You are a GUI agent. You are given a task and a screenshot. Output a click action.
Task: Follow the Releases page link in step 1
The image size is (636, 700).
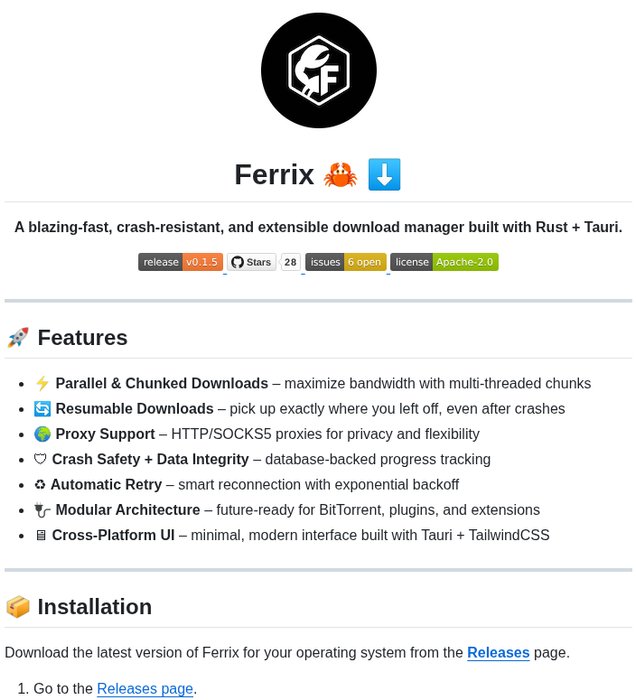(x=145, y=688)
